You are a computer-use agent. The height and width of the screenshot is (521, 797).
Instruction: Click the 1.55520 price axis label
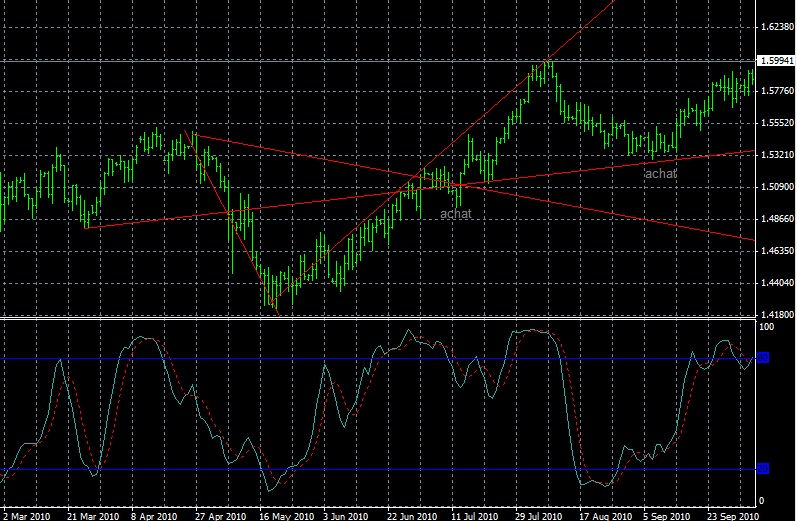pyautogui.click(x=777, y=123)
